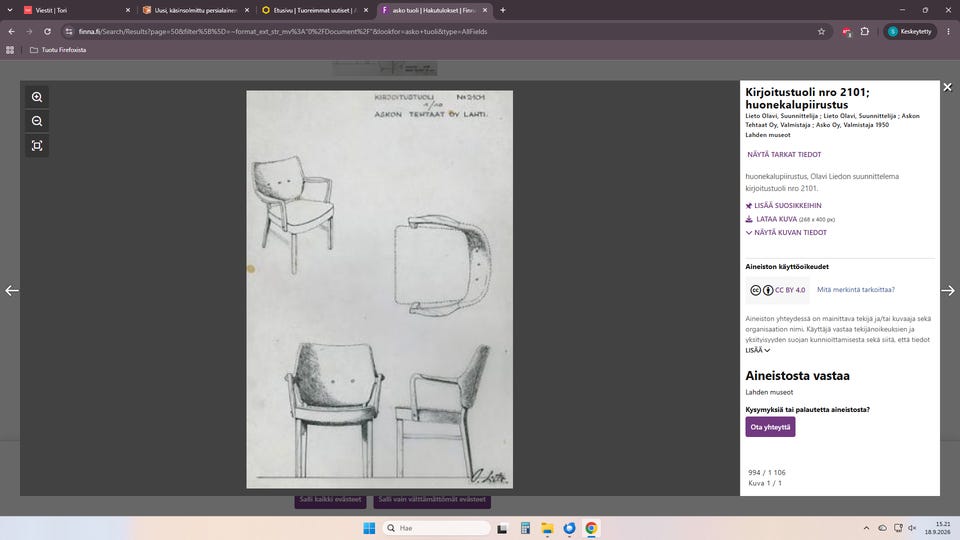Reset image zoom to fit view

click(x=37, y=146)
